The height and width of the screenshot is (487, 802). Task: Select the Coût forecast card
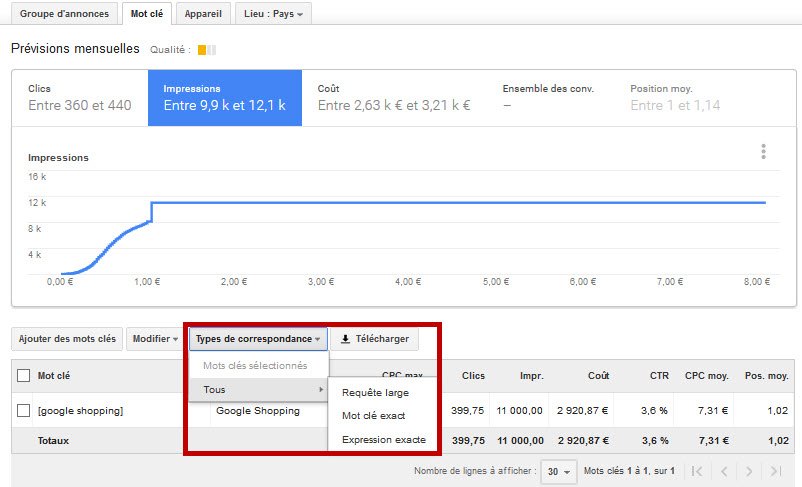tap(394, 98)
